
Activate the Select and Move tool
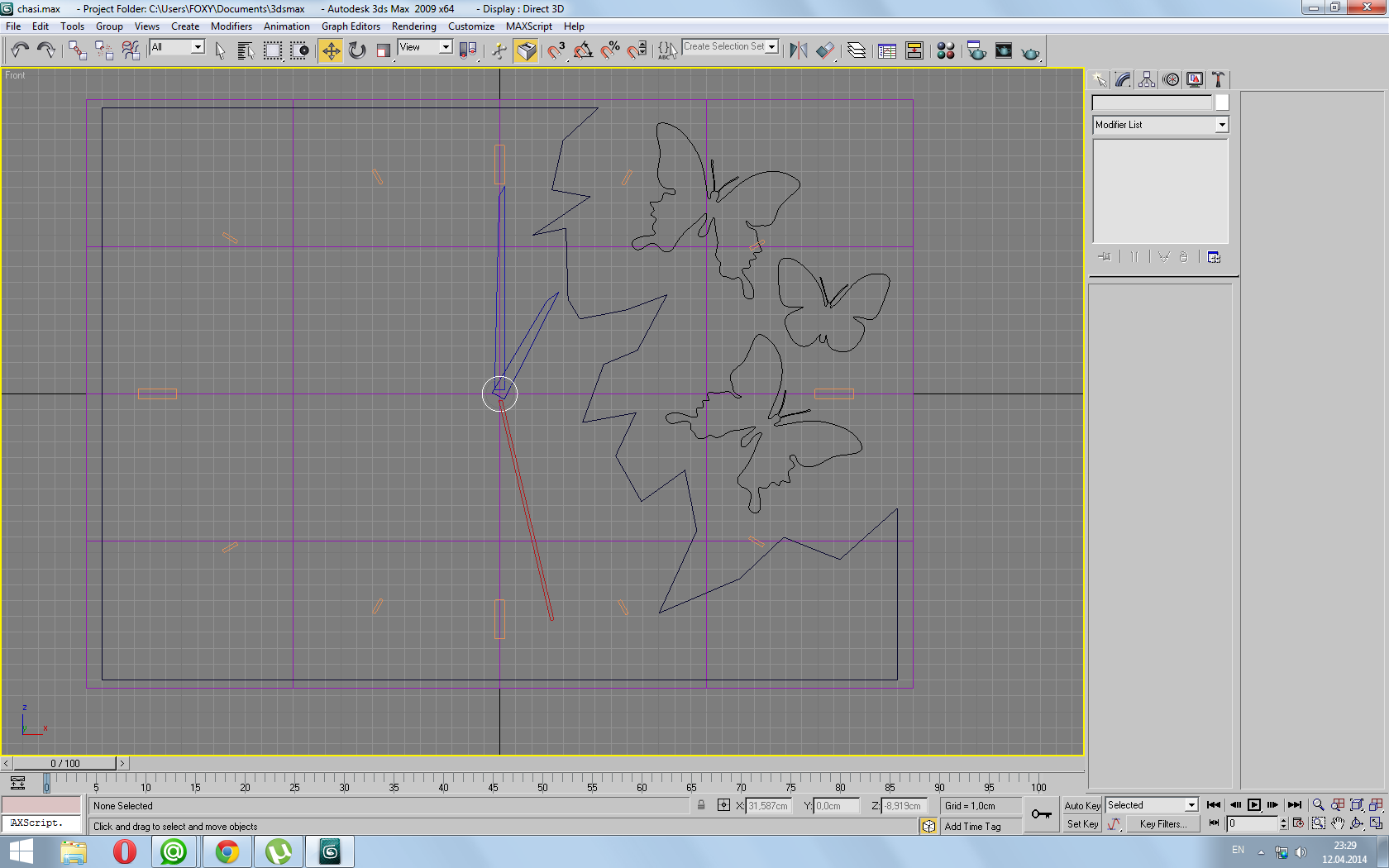tap(331, 51)
